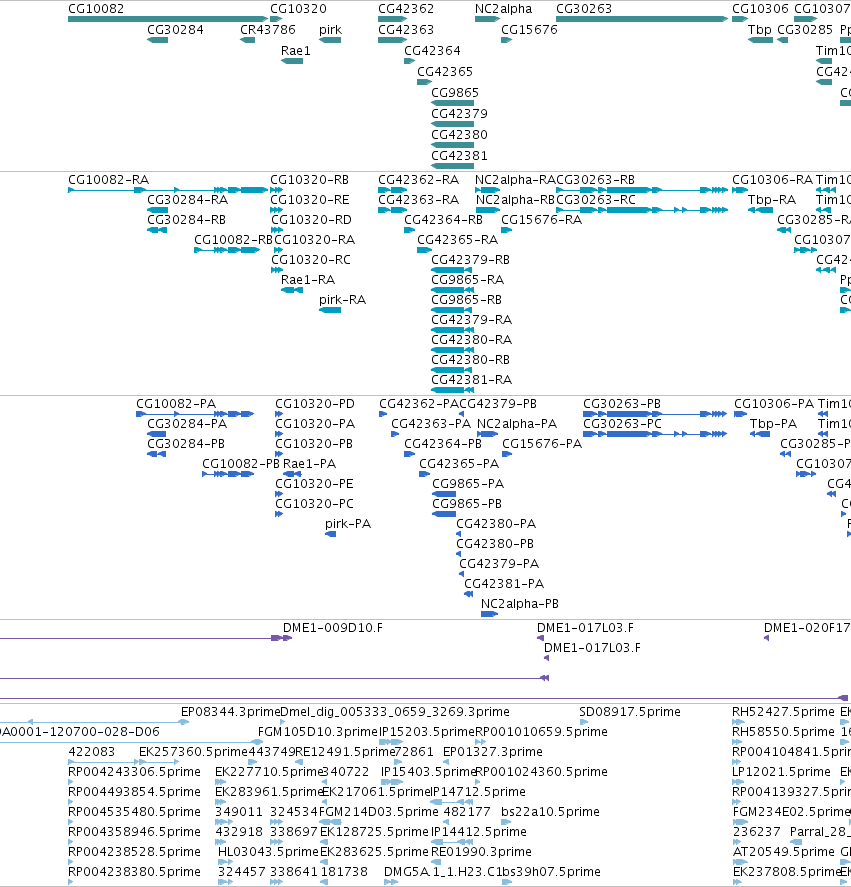This screenshot has width=851, height=887.
Task: Click the SD08917.5prime EST label
Action: click(x=630, y=712)
